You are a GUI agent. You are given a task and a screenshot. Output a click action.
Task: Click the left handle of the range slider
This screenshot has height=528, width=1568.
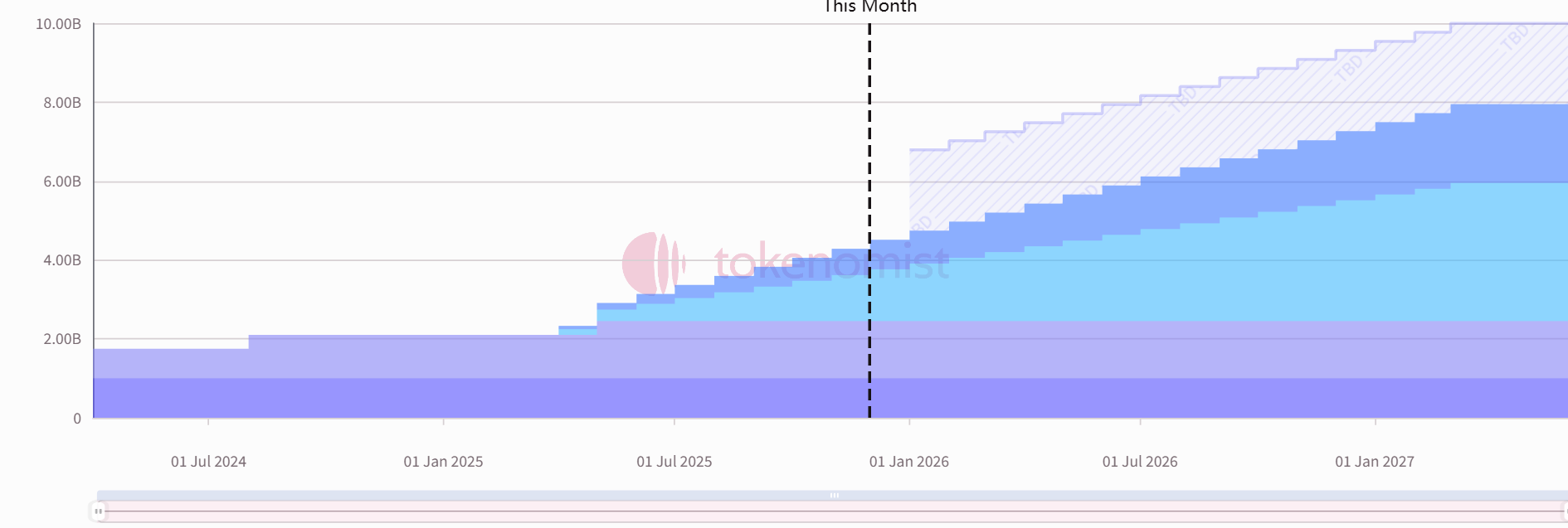coord(98,511)
